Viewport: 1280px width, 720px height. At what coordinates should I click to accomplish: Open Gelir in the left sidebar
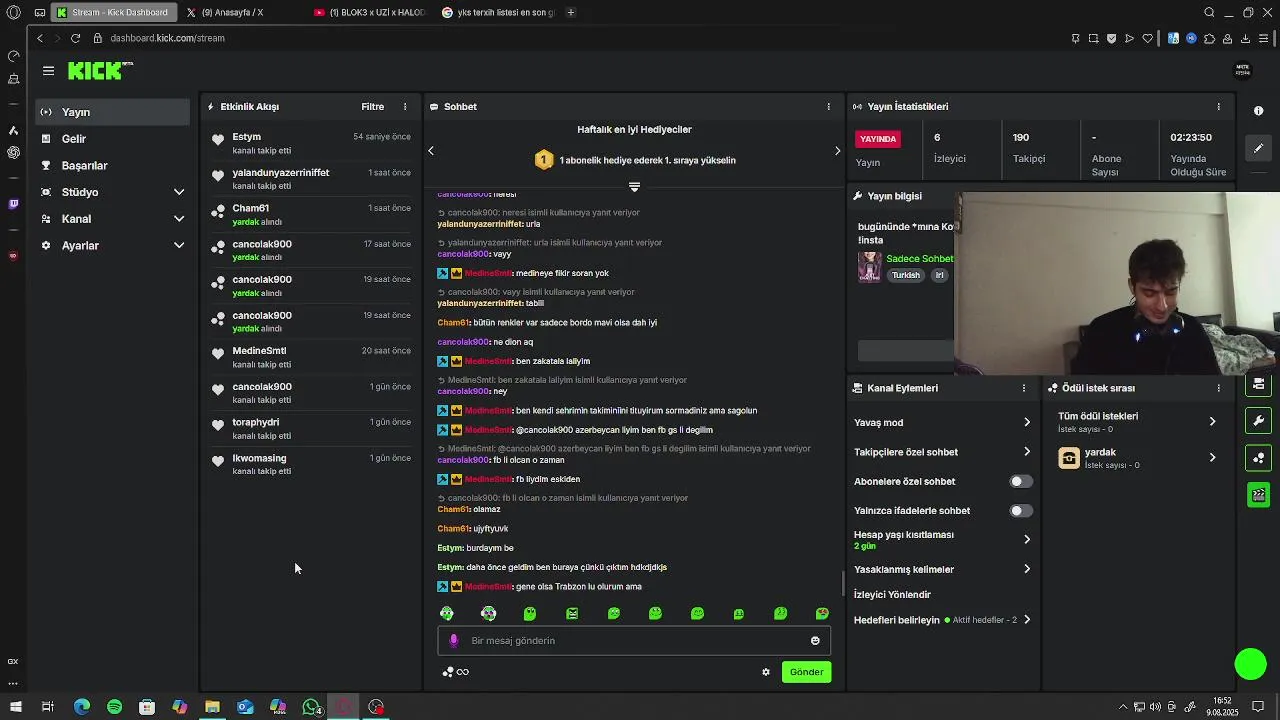coord(112,139)
